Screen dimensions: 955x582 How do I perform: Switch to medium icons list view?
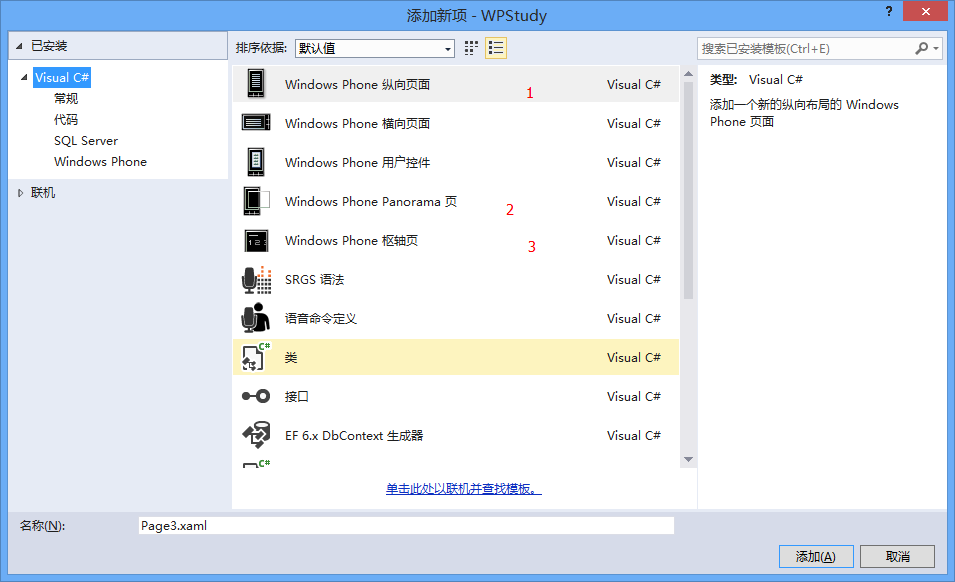[x=496, y=48]
